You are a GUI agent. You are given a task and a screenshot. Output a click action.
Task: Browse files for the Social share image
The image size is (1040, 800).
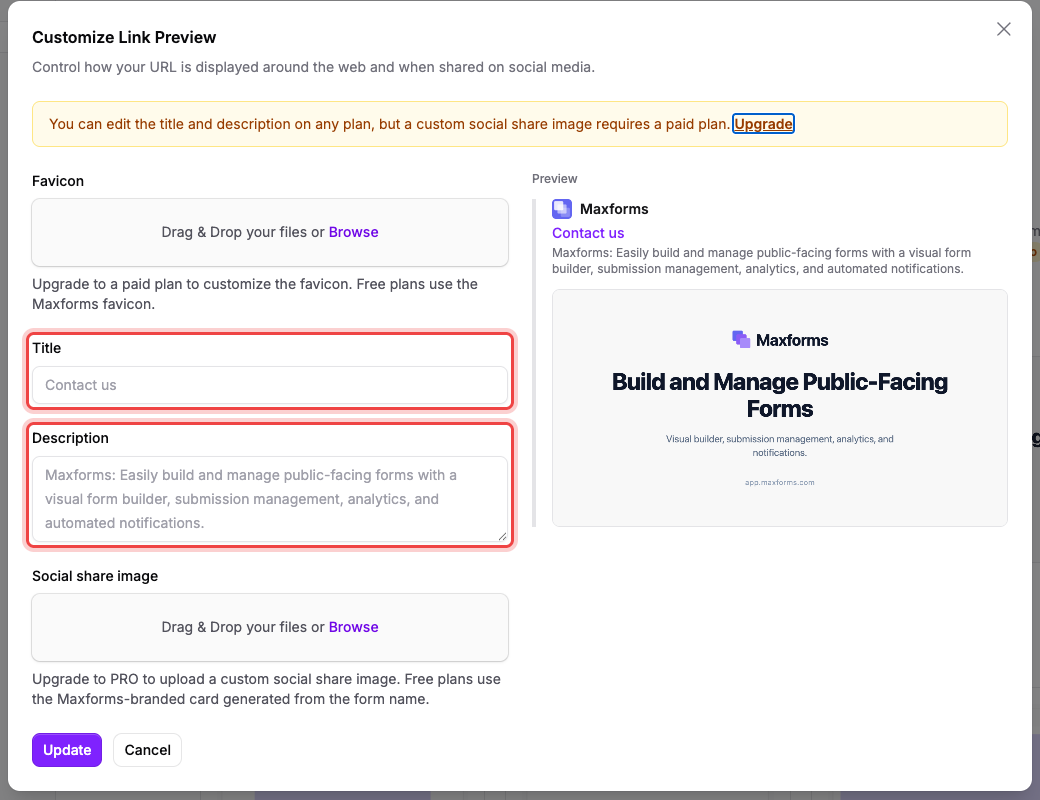(354, 628)
